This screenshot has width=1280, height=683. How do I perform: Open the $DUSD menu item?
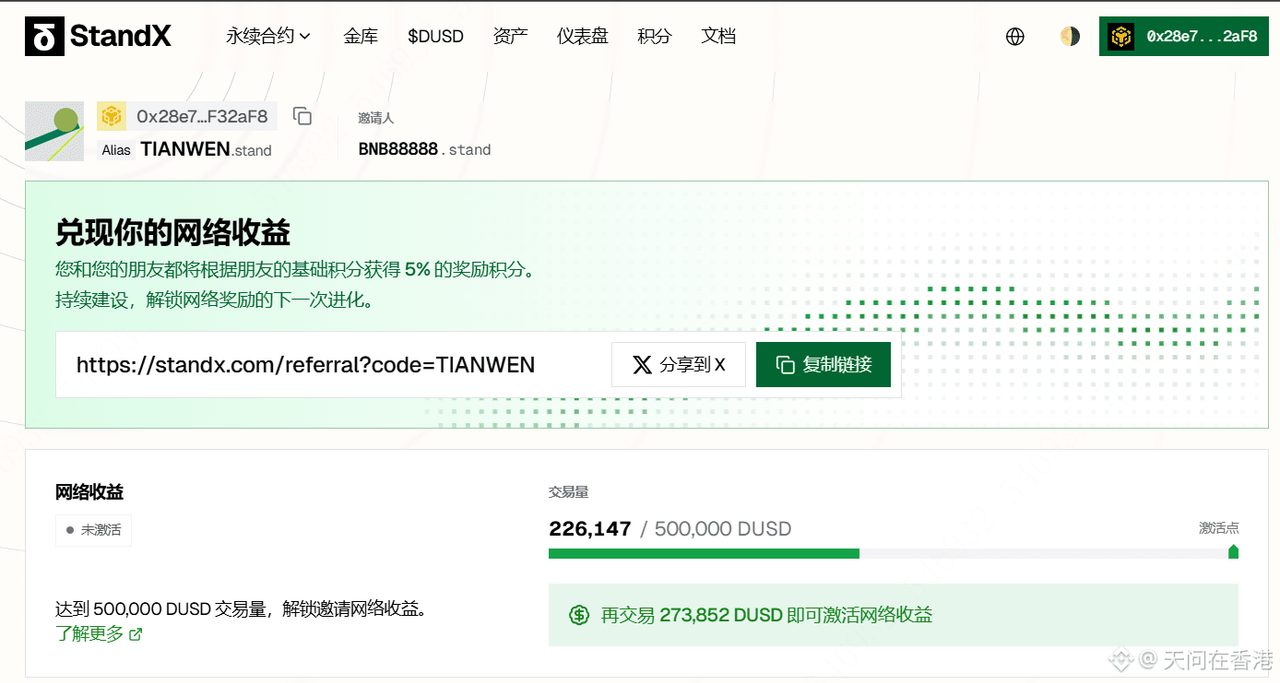click(435, 36)
